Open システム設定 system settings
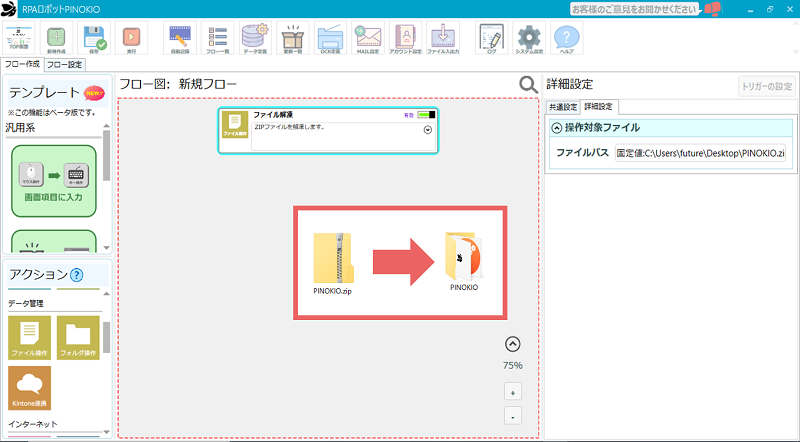Image resolution: width=800 pixels, height=442 pixels. [x=529, y=38]
